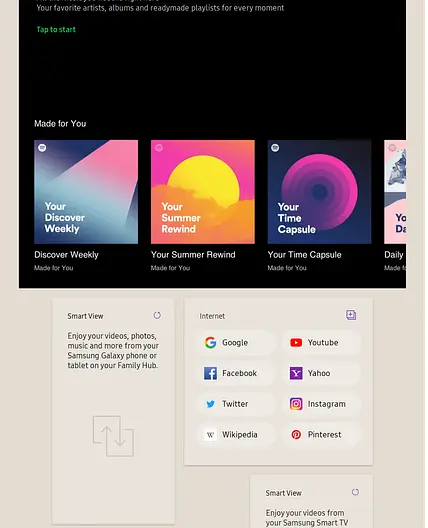428x528 pixels.
Task: Open Your Summer Rewind playlist cover
Action: coord(203,192)
